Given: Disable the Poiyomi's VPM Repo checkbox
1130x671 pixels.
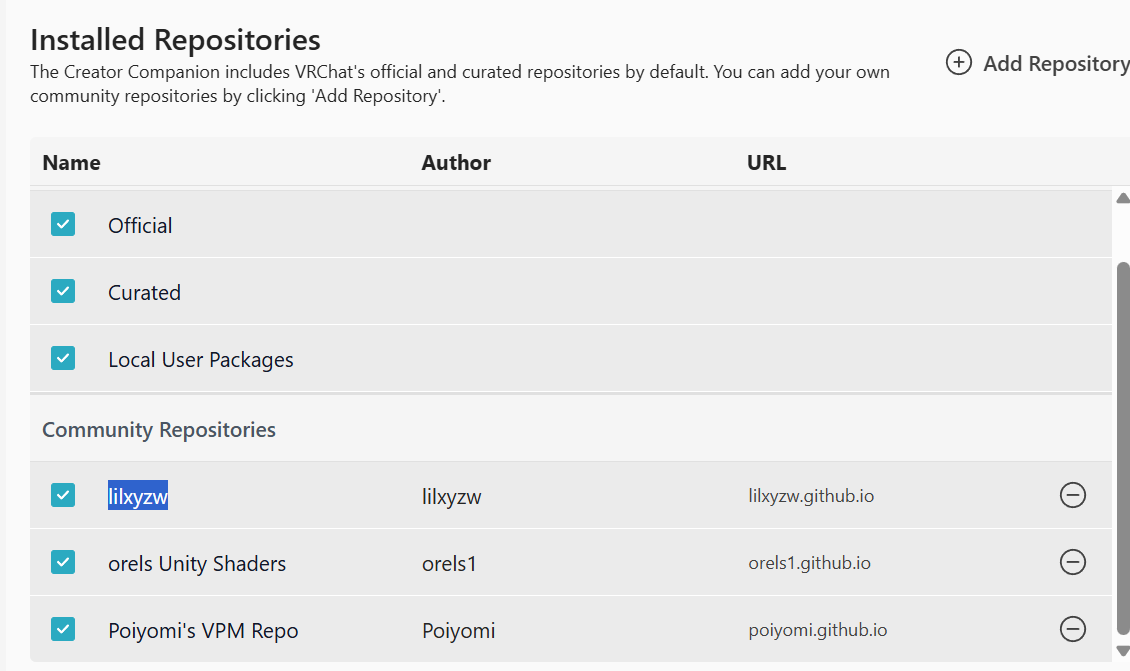Looking at the screenshot, I should coord(63,629).
